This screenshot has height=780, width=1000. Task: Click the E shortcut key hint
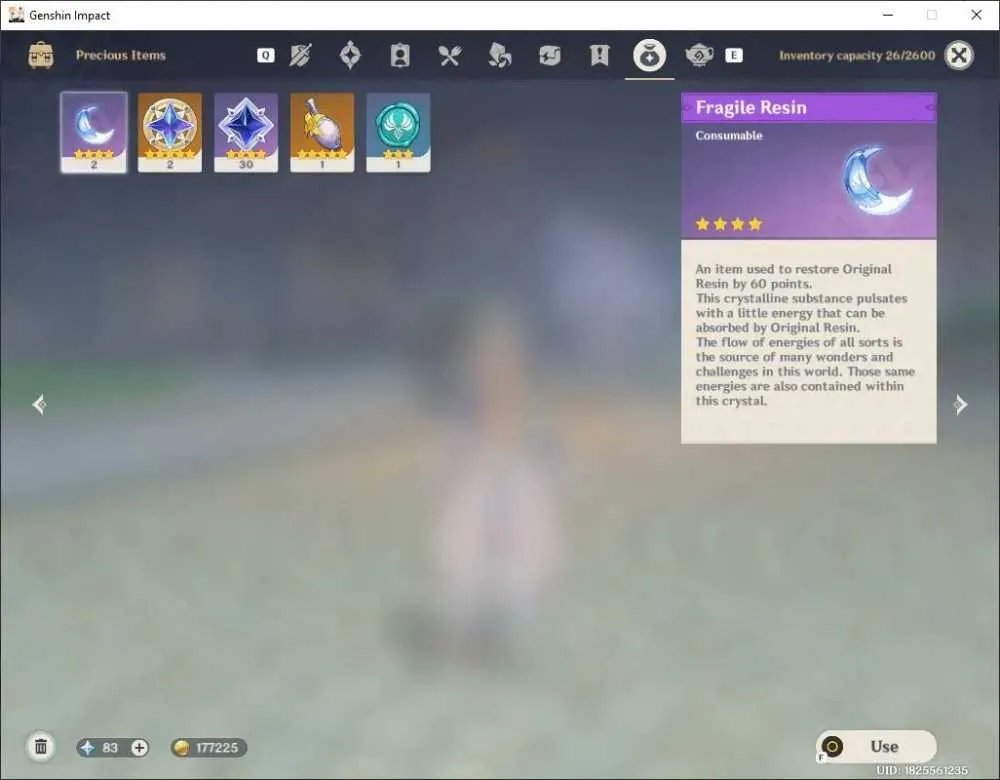734,55
